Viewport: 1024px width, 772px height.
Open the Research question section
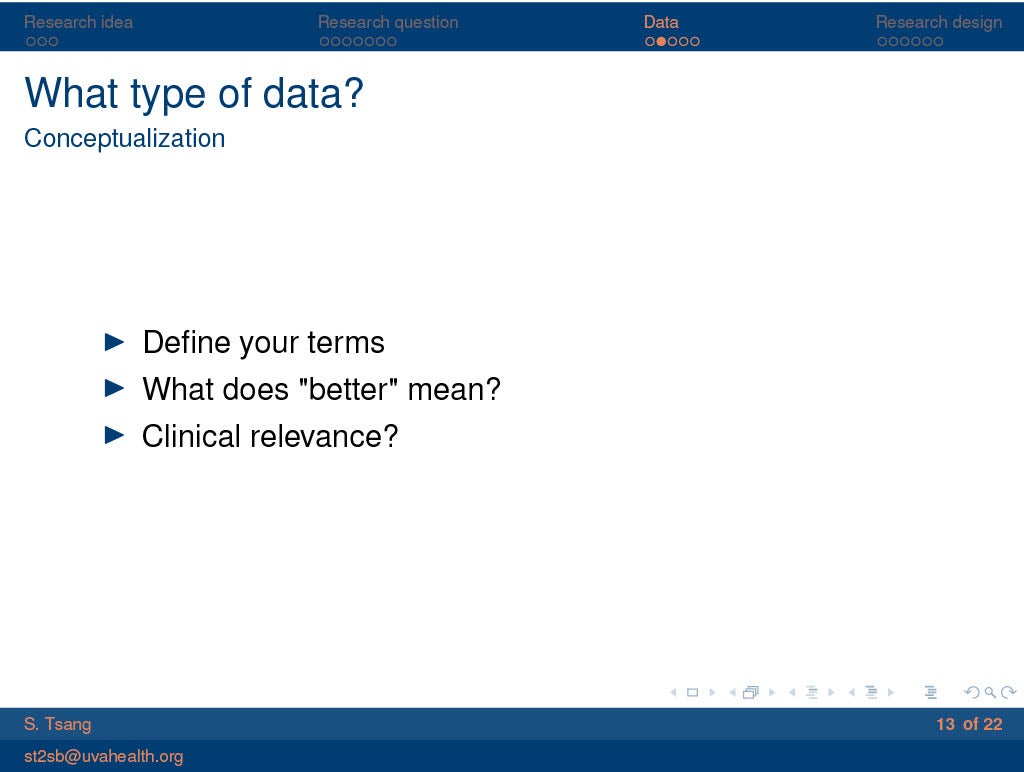[x=388, y=22]
